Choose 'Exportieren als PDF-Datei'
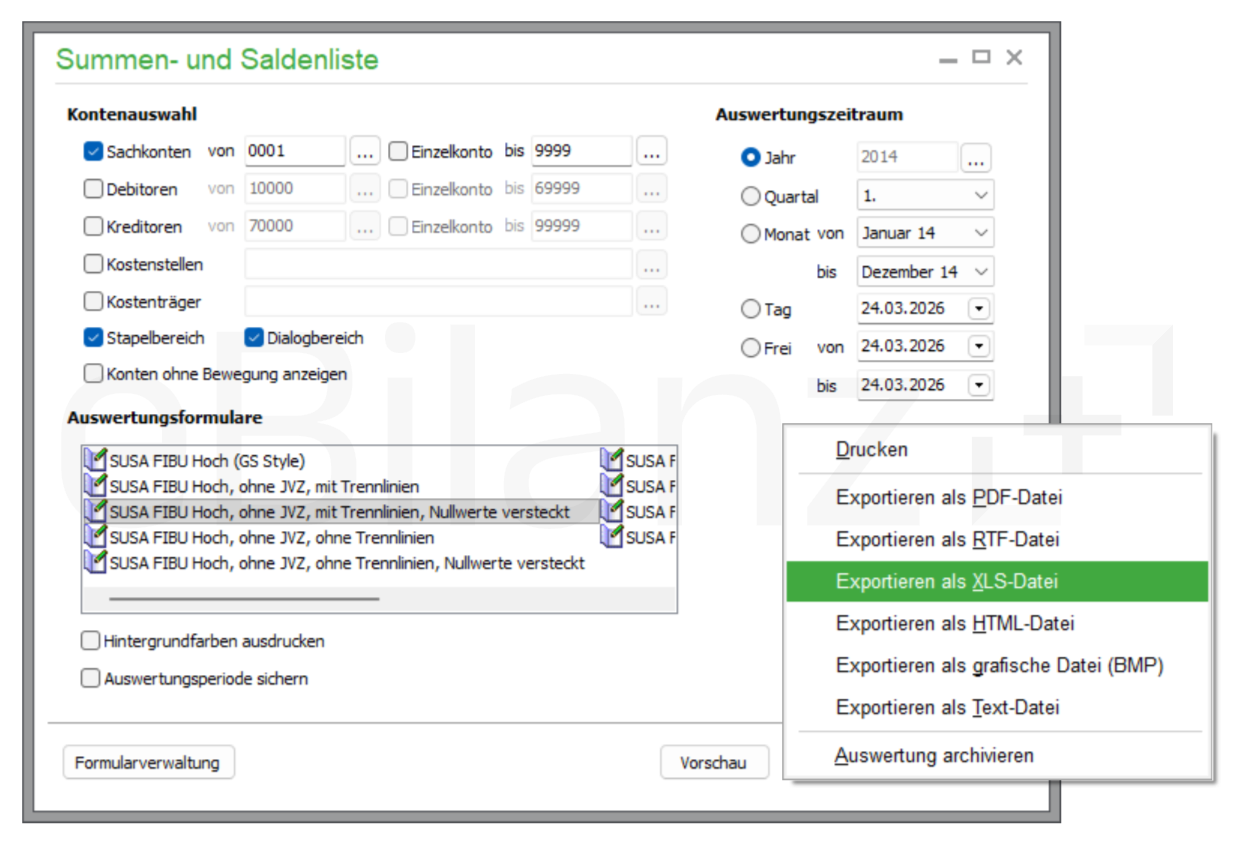This screenshot has height=850, width=1235. click(997, 497)
